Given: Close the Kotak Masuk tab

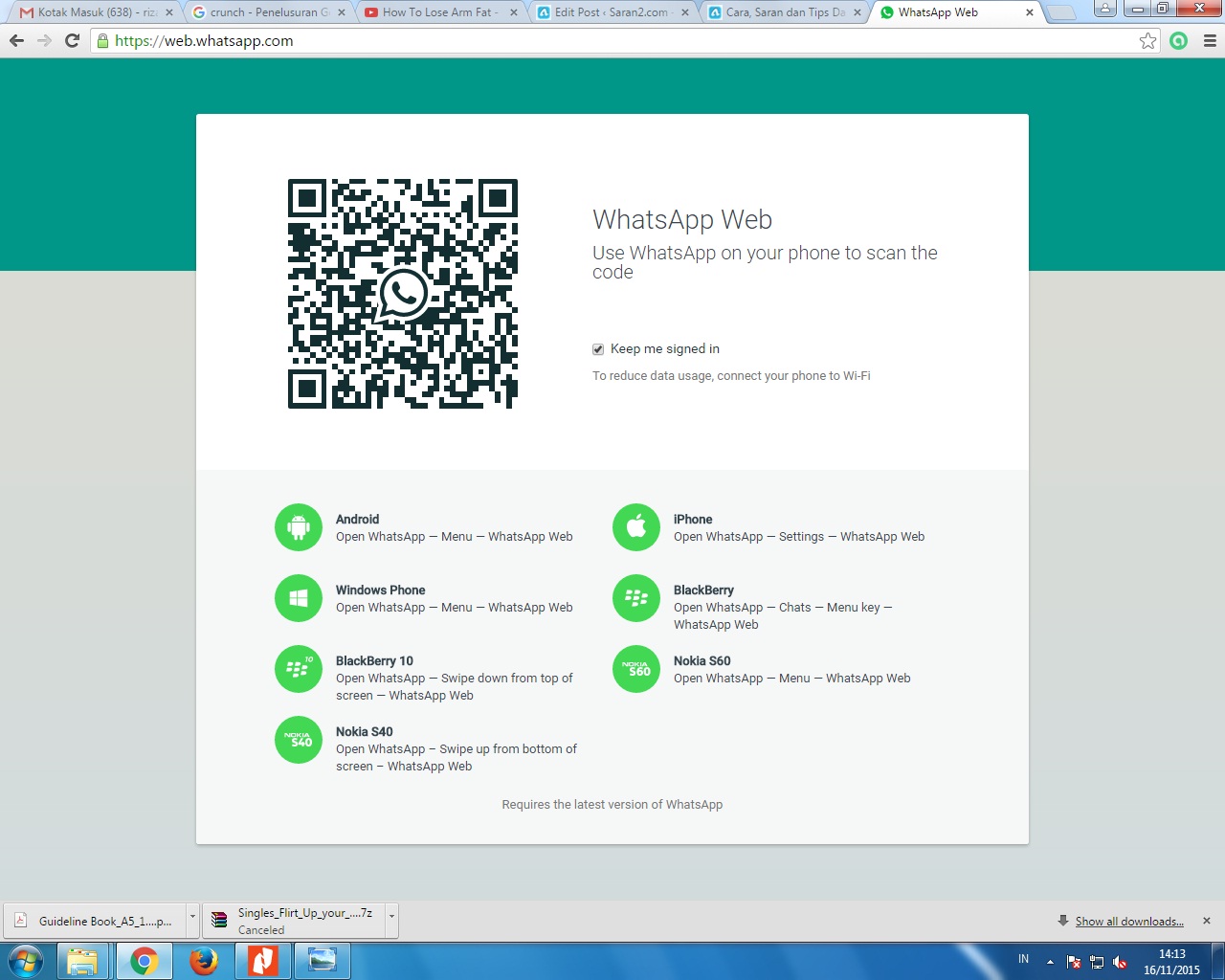Looking at the screenshot, I should (x=169, y=12).
